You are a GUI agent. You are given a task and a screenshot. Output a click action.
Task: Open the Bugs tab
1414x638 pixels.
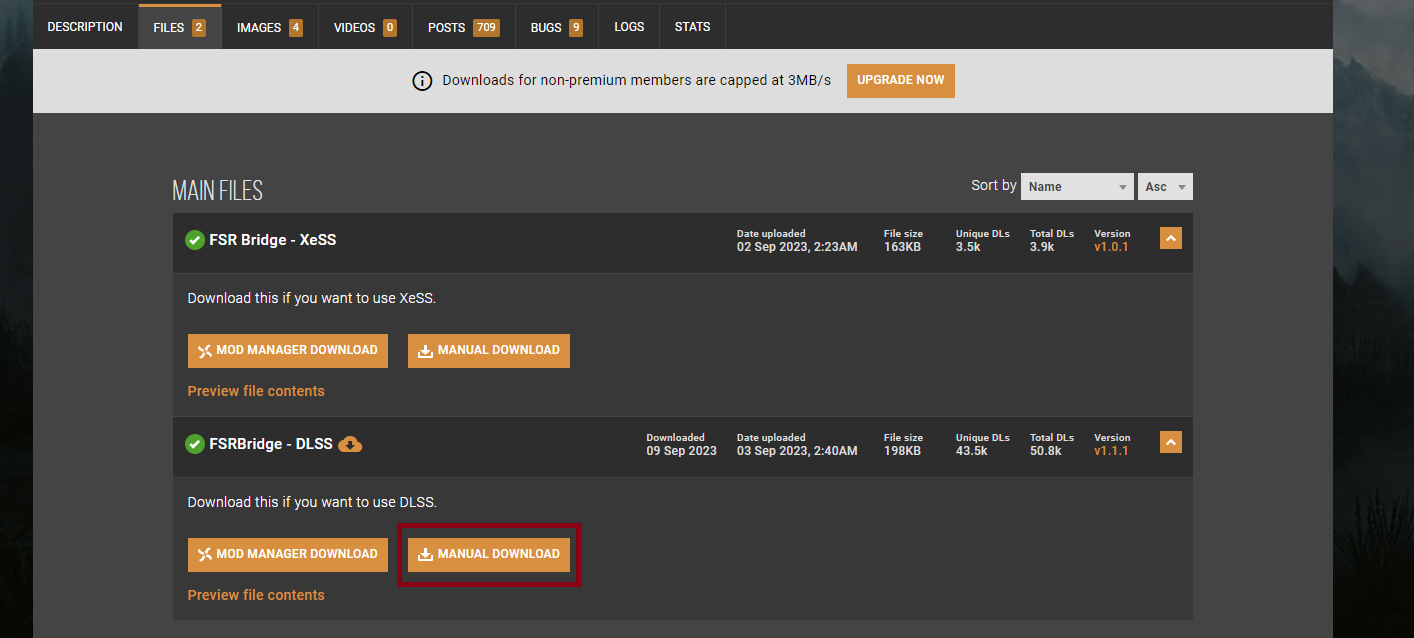[557, 27]
